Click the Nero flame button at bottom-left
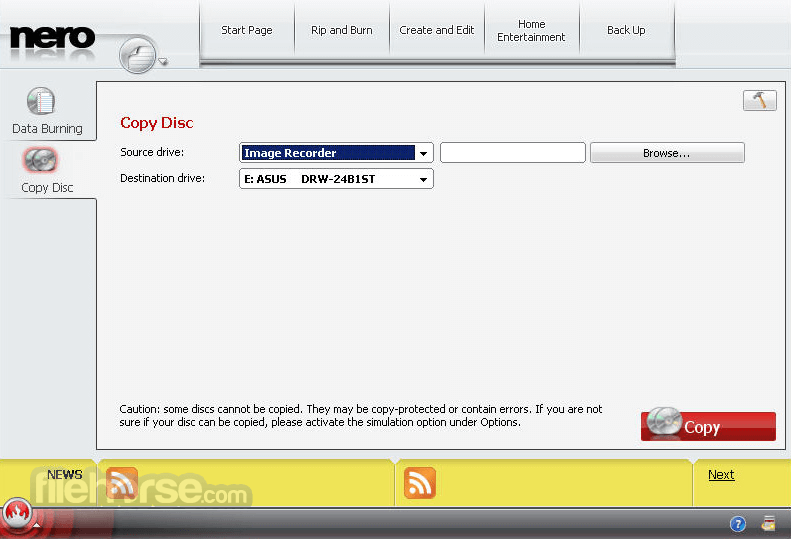 pos(17,514)
